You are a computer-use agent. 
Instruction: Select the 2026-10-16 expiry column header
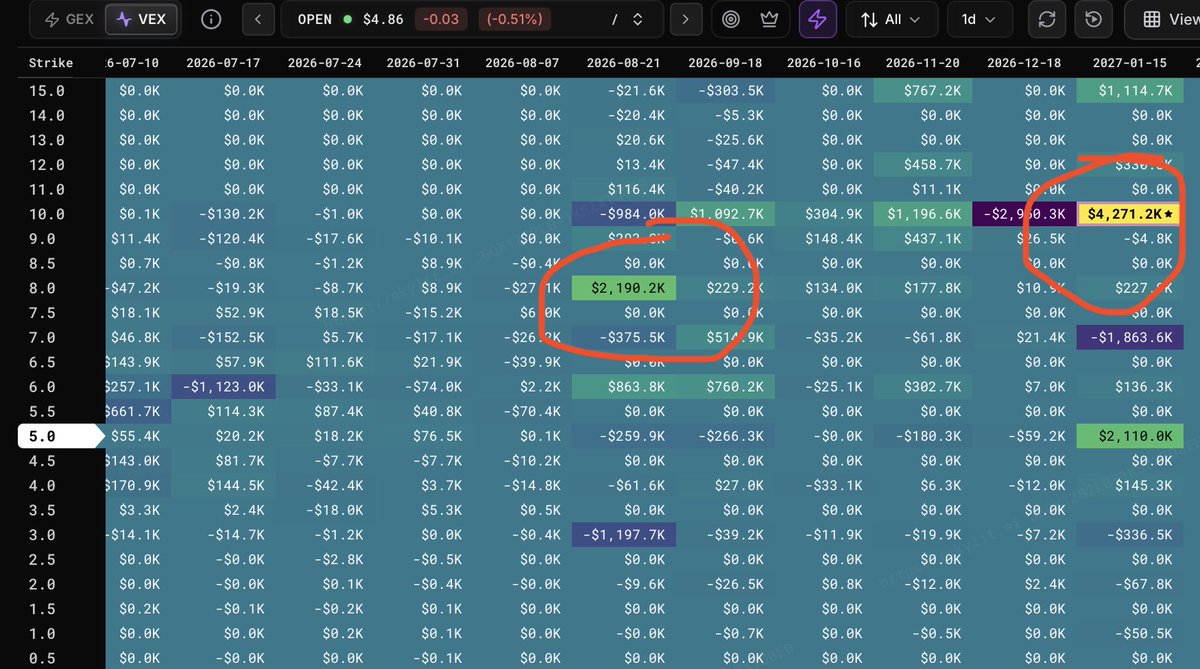[824, 62]
